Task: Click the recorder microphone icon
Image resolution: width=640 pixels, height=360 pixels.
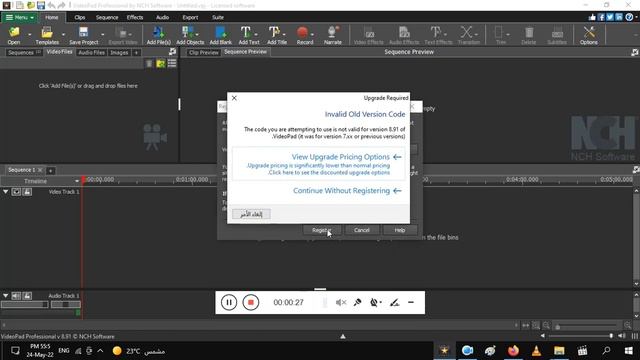Action: [357, 302]
